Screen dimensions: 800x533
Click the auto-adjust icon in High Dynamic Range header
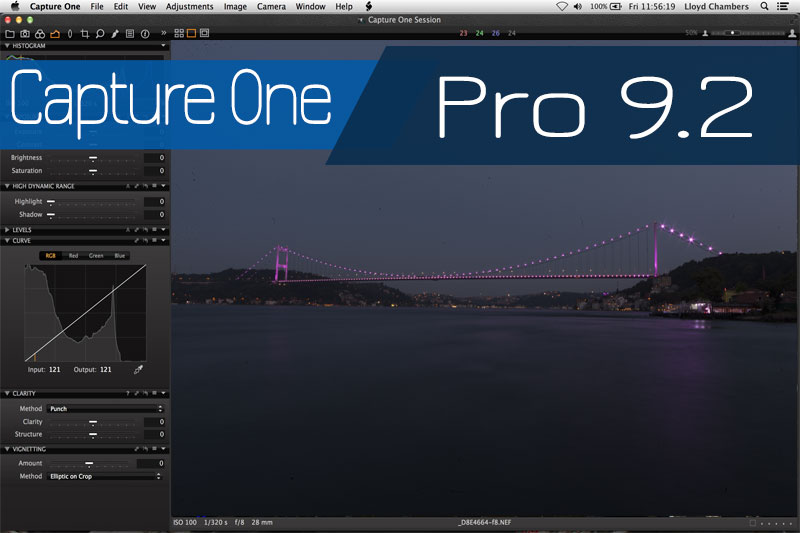point(128,186)
